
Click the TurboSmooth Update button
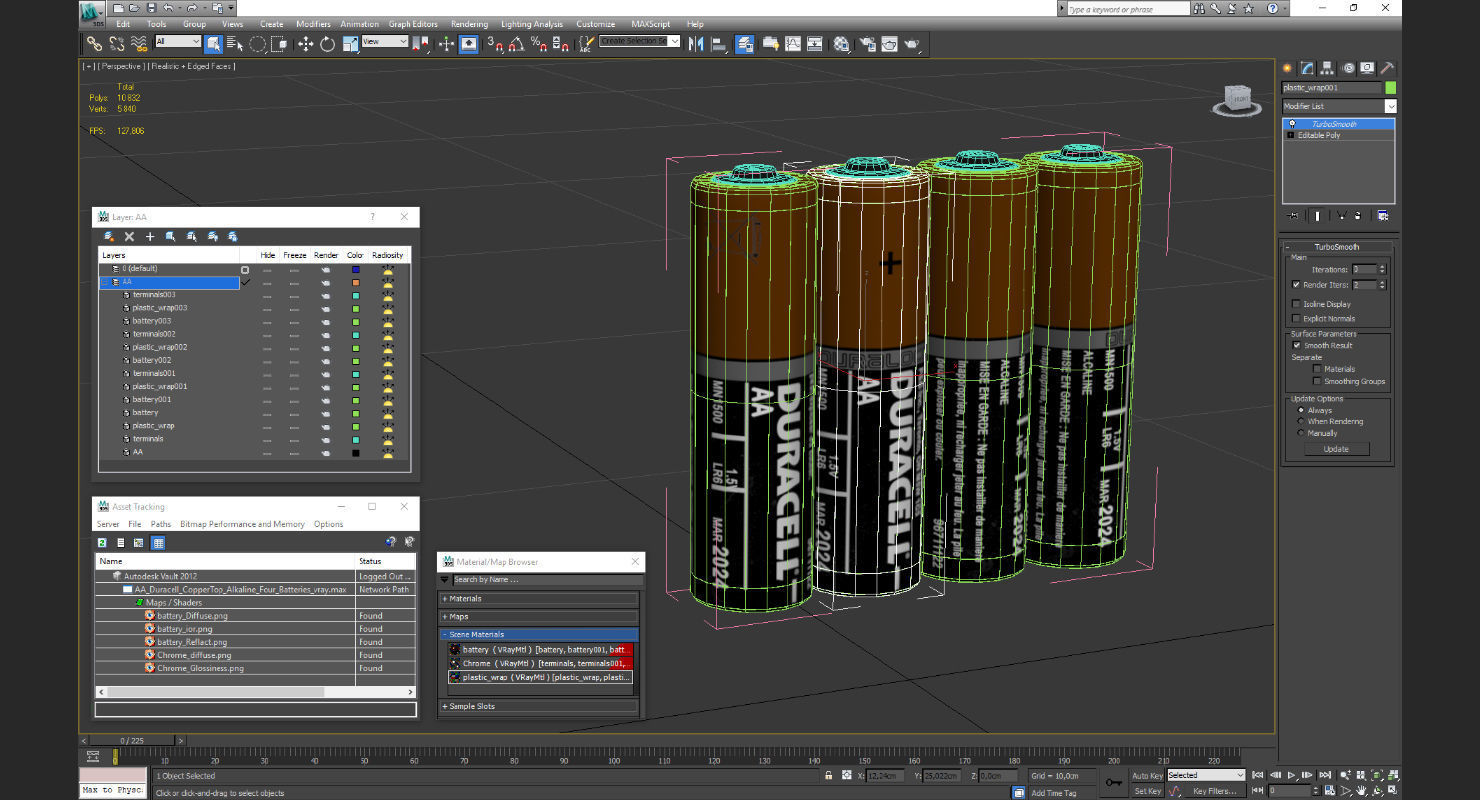pyautogui.click(x=1336, y=449)
